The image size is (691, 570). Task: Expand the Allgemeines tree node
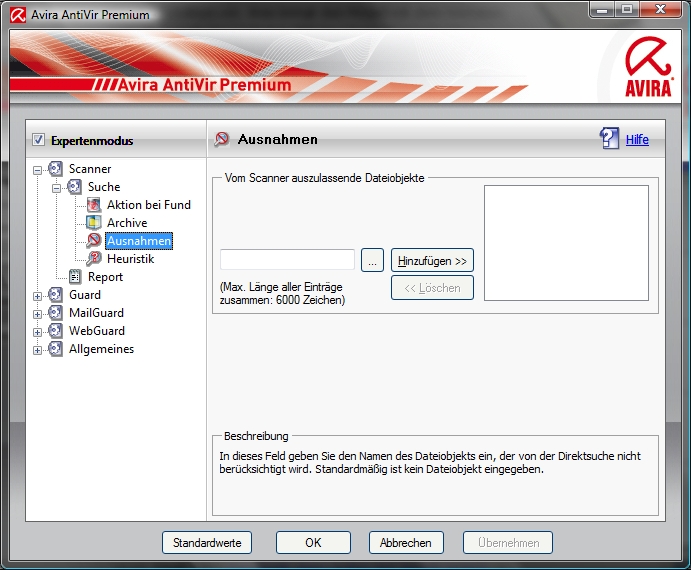[37, 350]
